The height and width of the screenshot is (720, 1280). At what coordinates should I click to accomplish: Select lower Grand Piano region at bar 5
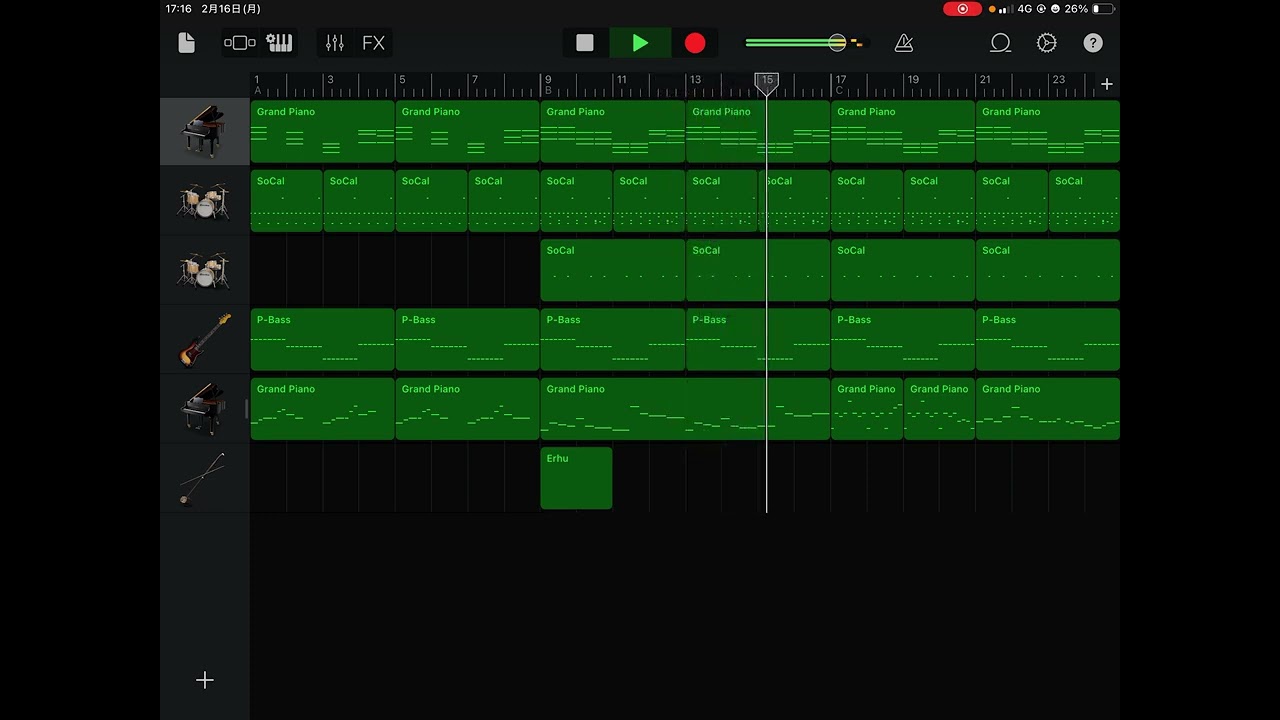click(x=468, y=409)
